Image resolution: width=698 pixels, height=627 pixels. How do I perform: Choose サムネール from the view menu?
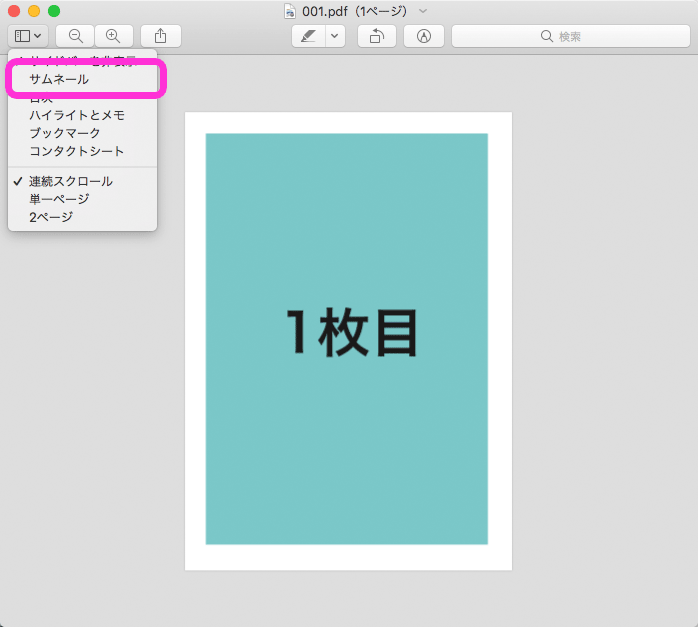[x=83, y=80]
